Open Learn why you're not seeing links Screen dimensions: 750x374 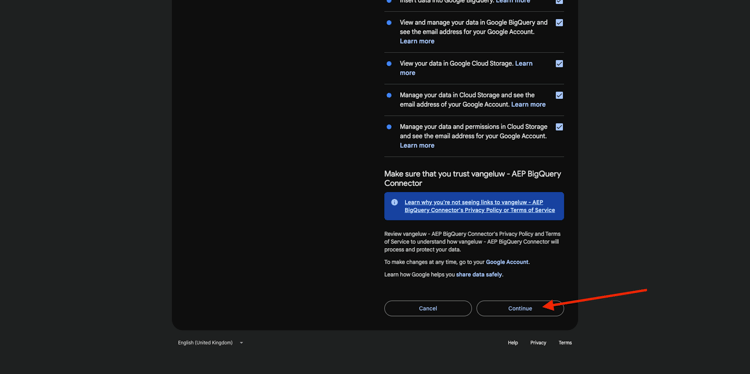click(480, 206)
